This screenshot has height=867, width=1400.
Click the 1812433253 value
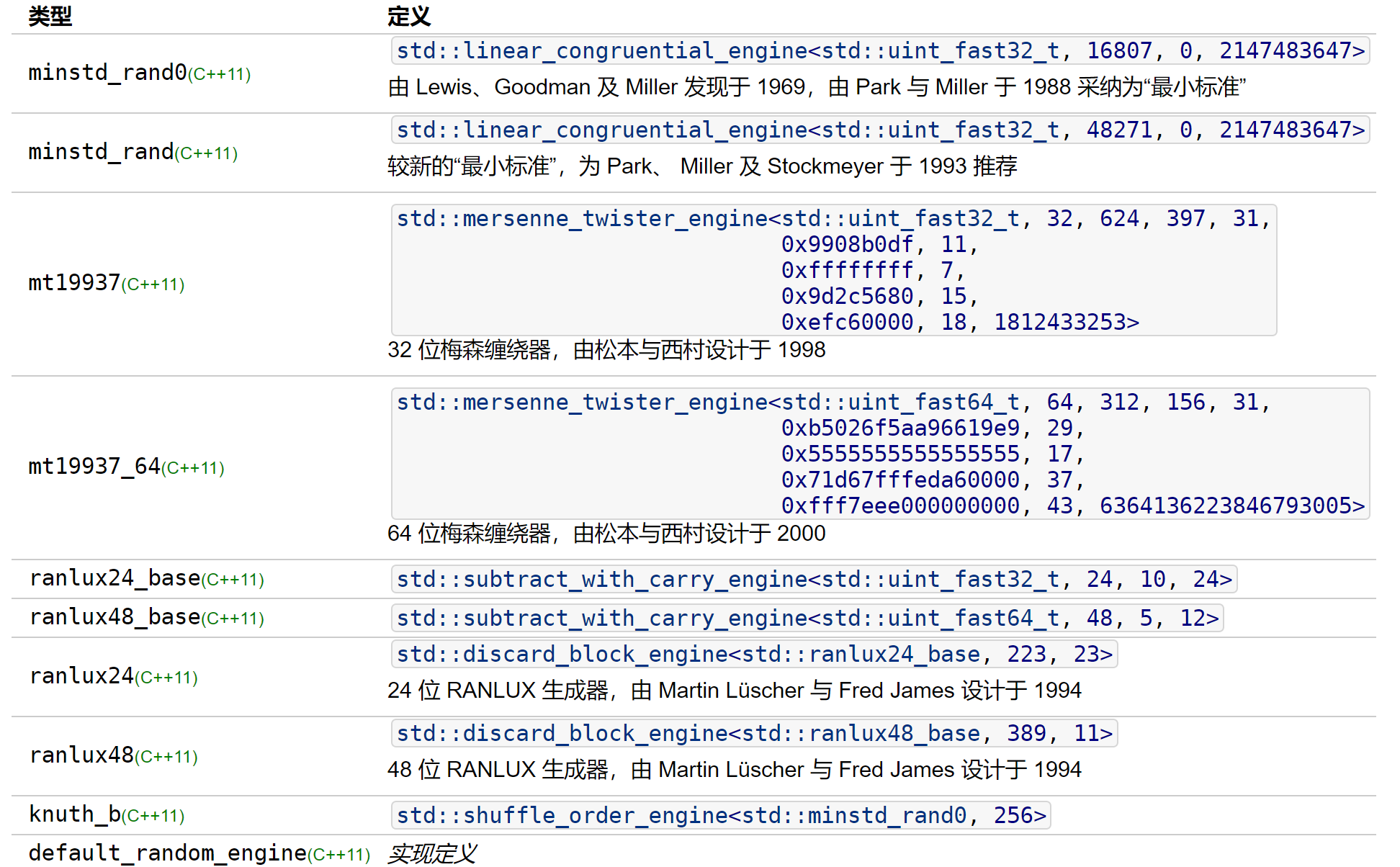pyautogui.click(x=1059, y=322)
